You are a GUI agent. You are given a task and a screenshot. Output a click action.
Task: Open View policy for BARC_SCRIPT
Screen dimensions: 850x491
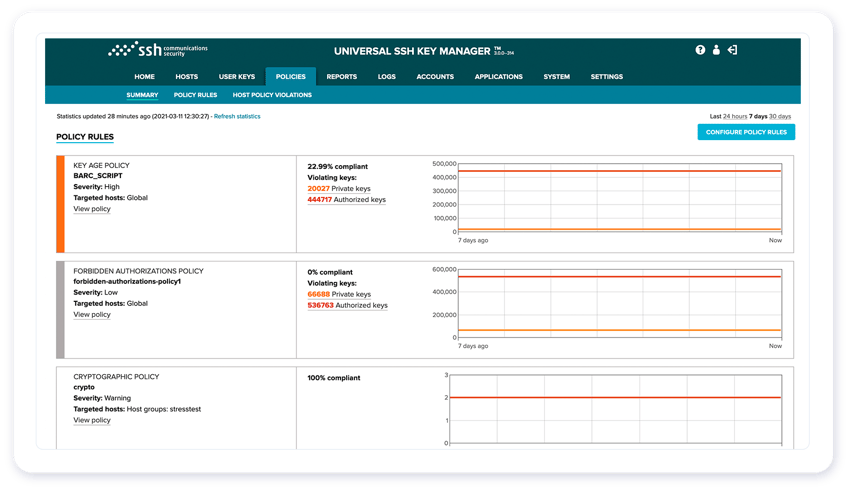92,209
